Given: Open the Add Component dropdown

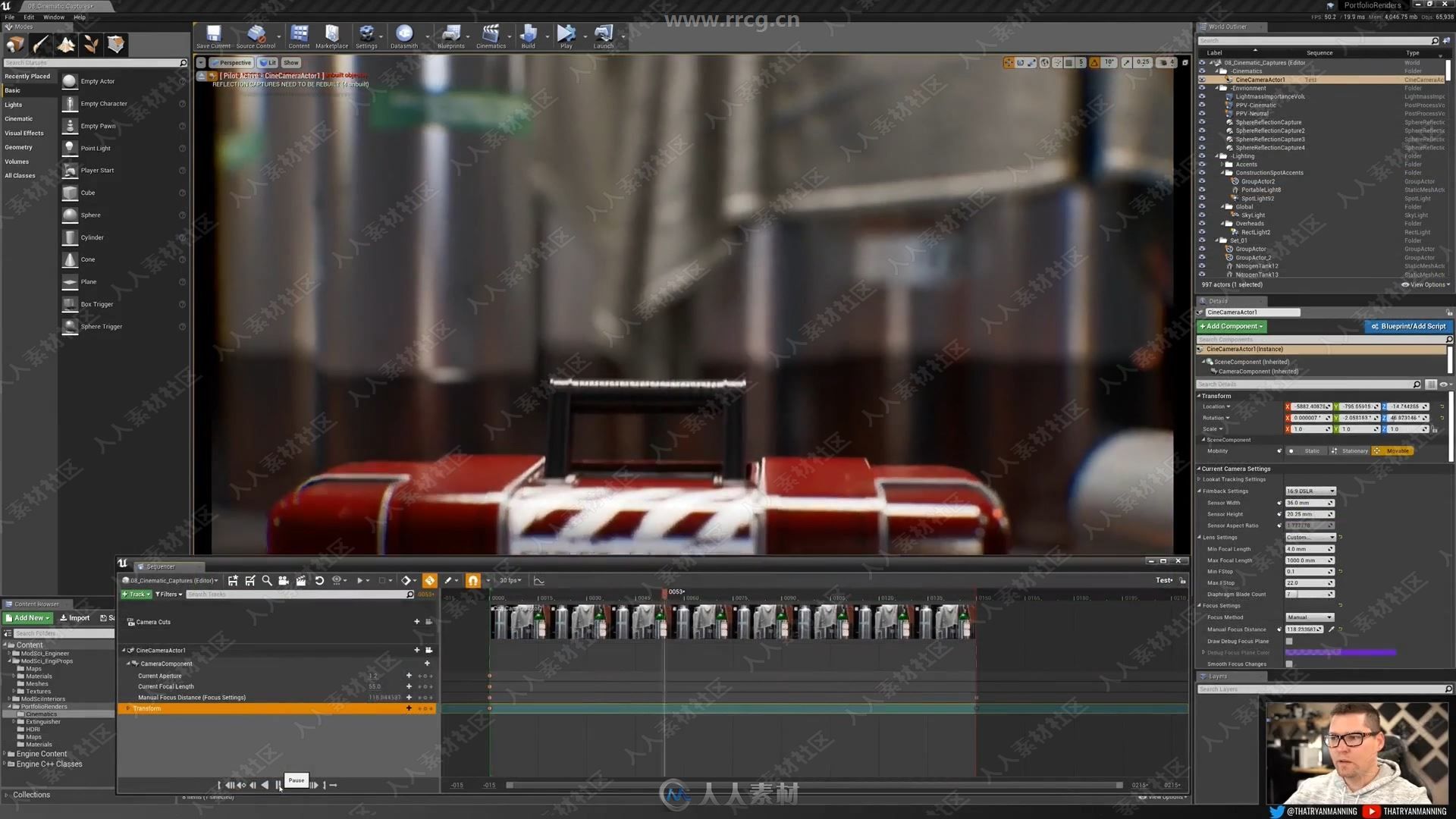Looking at the screenshot, I should 1232,327.
